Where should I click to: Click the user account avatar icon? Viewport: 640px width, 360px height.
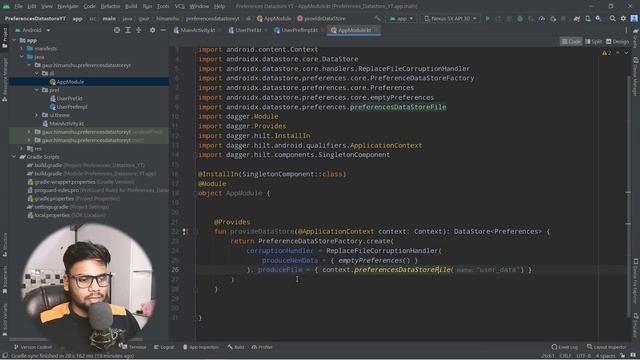point(634,18)
